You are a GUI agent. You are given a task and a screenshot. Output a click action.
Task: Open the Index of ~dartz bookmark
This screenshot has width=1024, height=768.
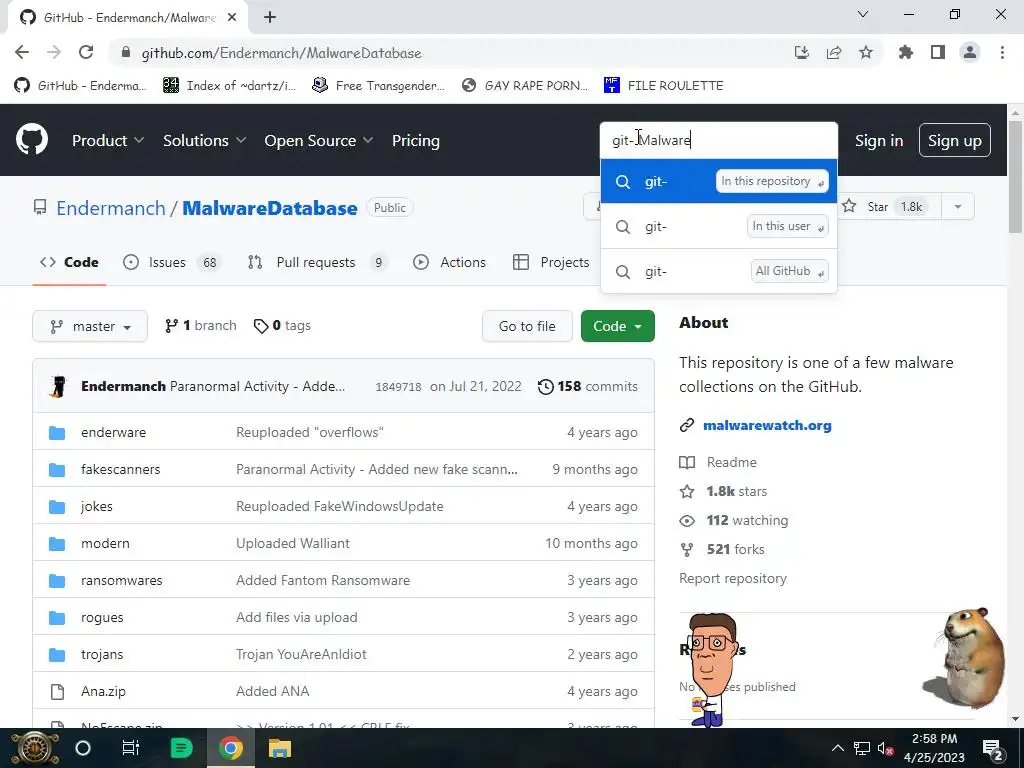tap(230, 85)
